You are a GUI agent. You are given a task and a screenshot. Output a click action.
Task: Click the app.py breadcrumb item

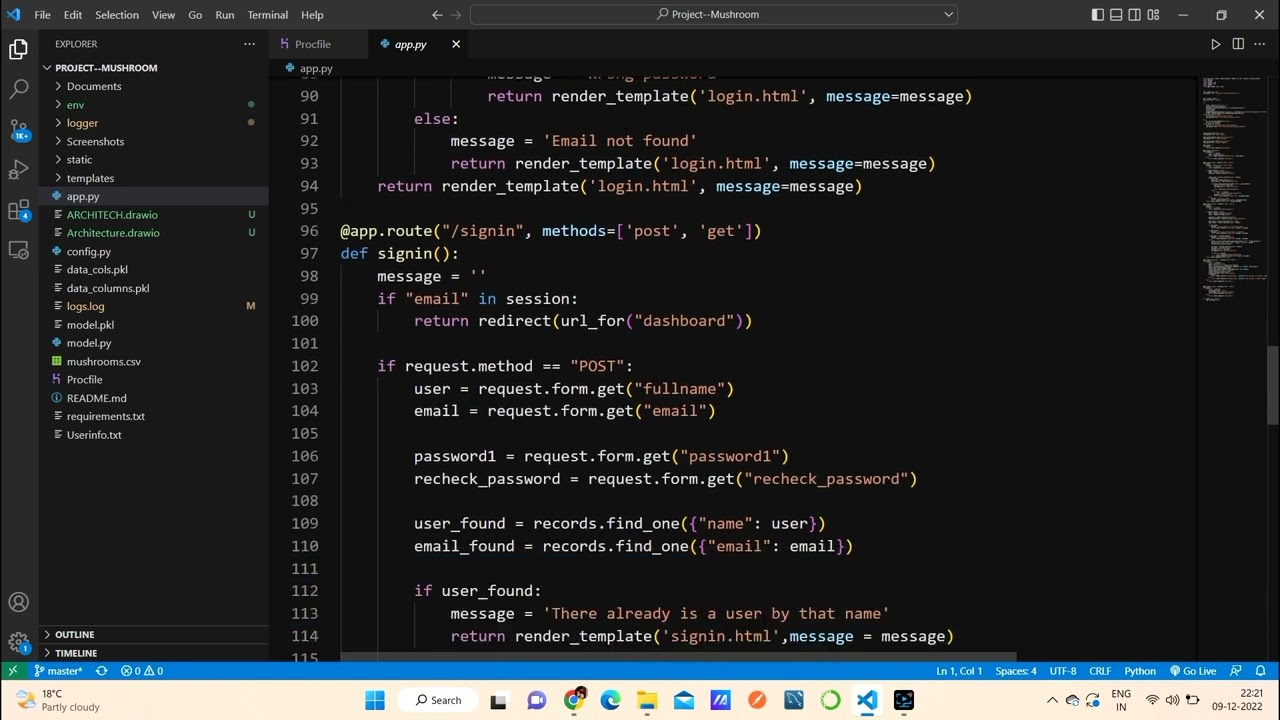(x=309, y=68)
